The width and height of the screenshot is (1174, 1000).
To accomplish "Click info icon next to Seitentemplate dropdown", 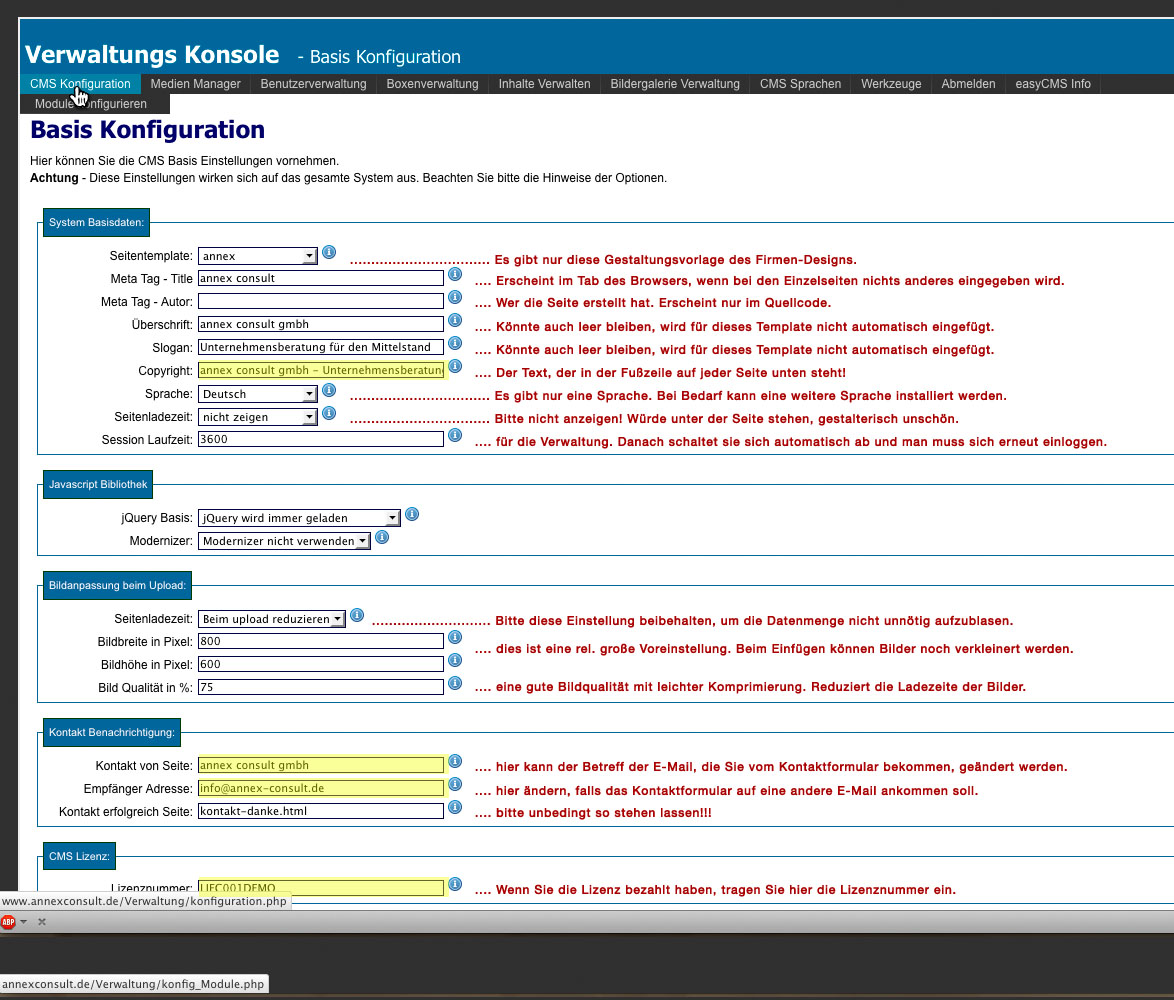I will (329, 253).
